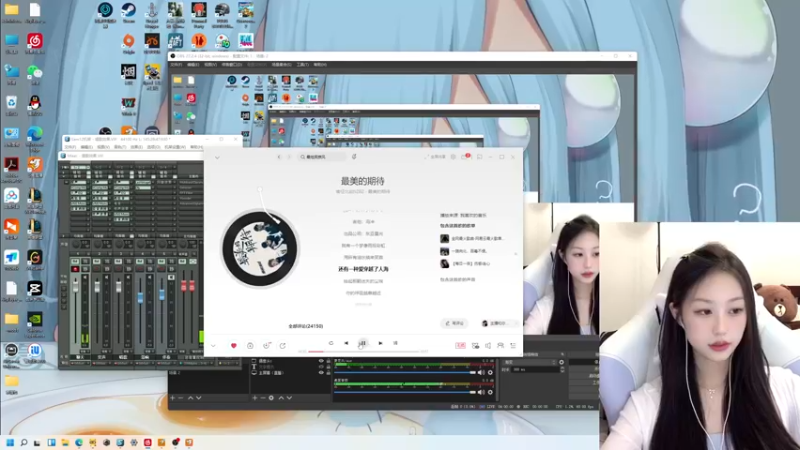This screenshot has width=800, height=450.
Task: Open OBS source properties gear
Action: (271, 398)
